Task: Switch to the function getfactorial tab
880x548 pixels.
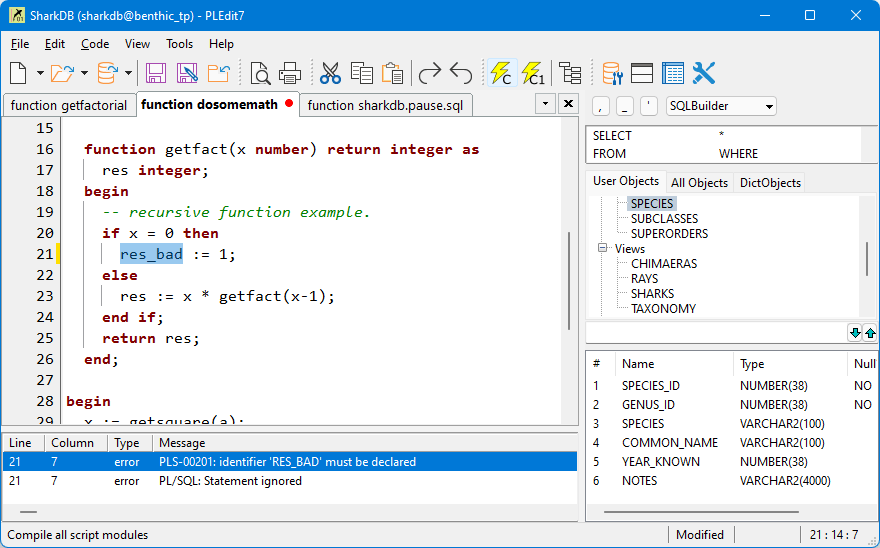Action: pos(69,105)
